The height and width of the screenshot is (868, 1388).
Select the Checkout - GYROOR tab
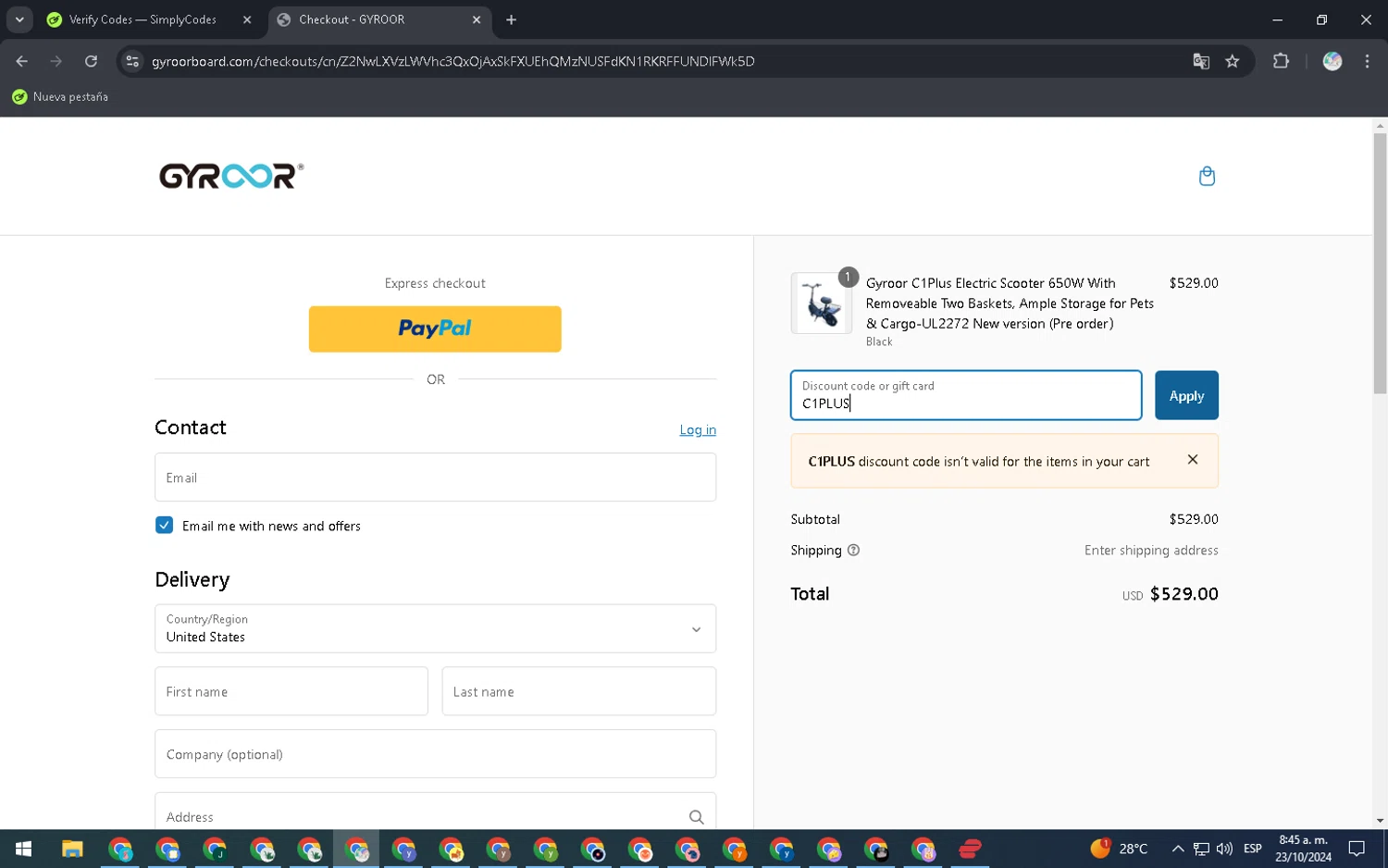pyautogui.click(x=379, y=19)
